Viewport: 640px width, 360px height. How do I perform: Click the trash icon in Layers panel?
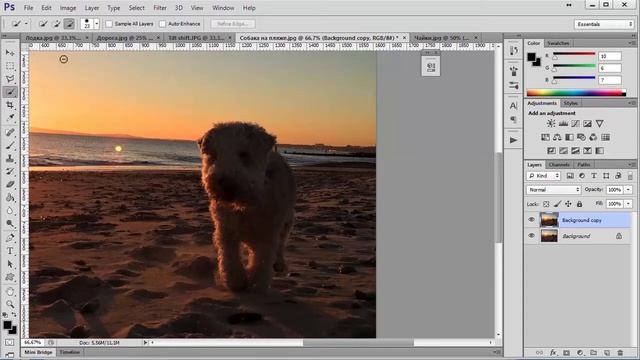[620, 353]
